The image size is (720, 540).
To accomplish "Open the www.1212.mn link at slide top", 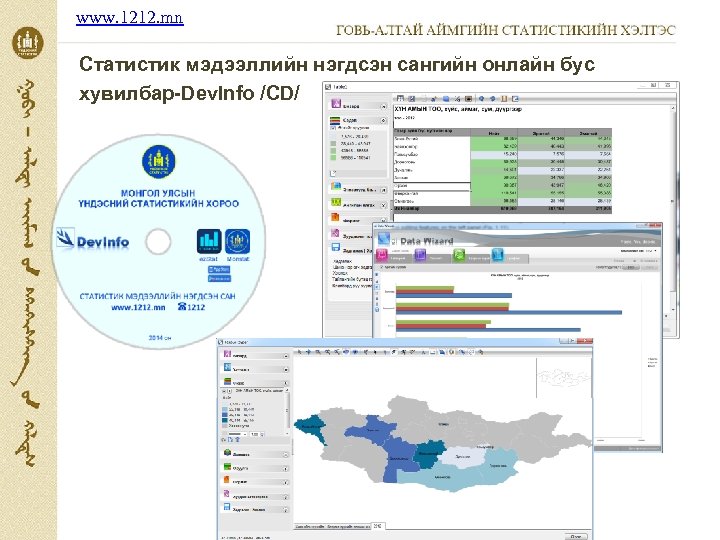I will tap(130, 18).
